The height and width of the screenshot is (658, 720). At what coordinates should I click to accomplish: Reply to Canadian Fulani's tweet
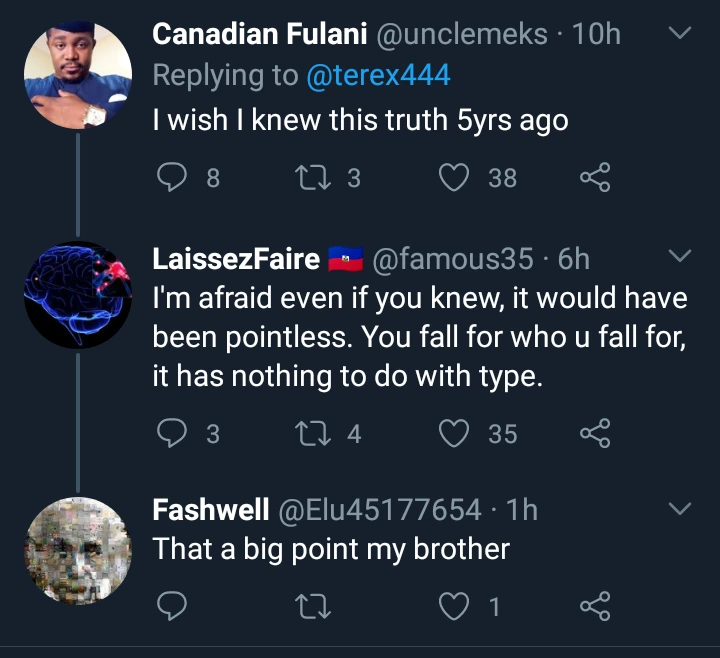click(174, 178)
